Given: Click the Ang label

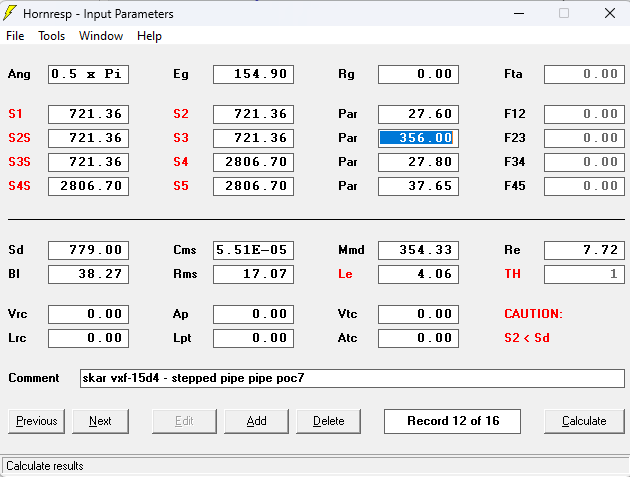Looking at the screenshot, I should 19,74.
